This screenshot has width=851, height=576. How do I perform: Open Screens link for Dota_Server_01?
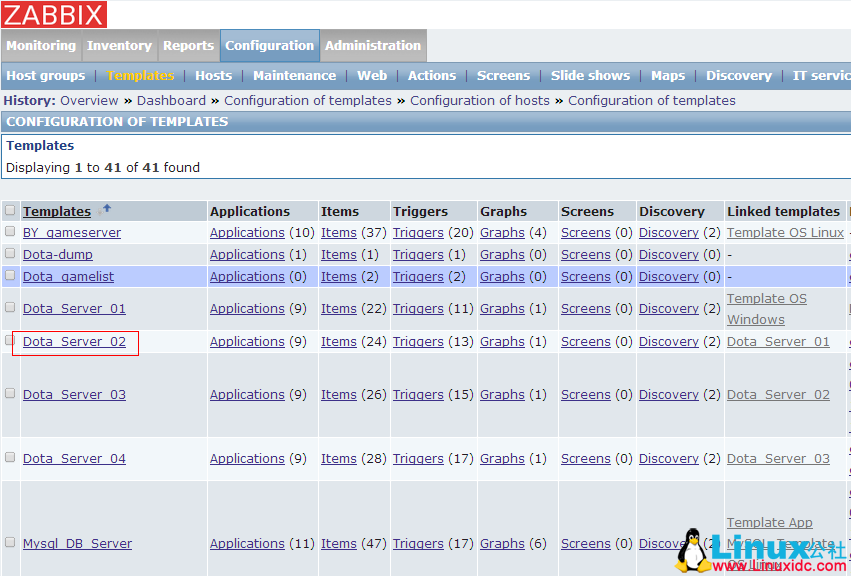click(585, 309)
